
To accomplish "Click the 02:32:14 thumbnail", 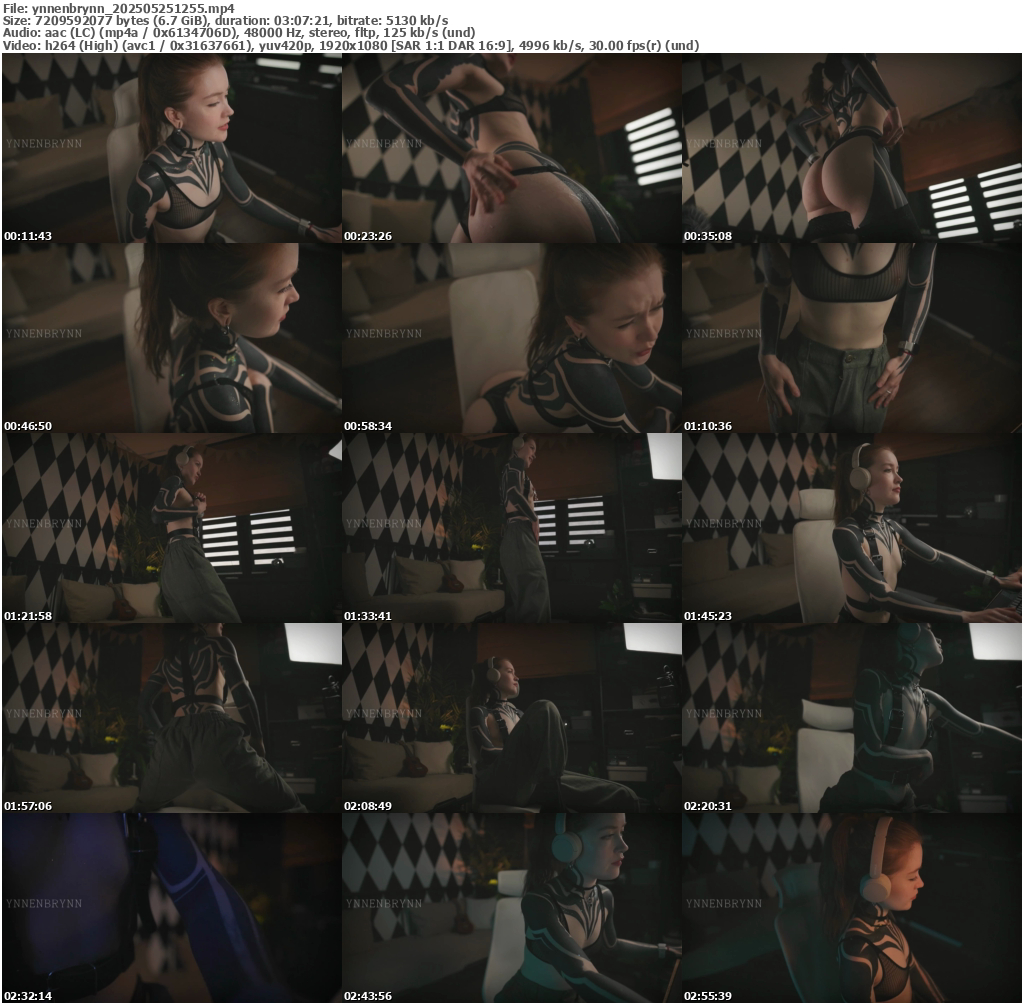I will (171, 908).
